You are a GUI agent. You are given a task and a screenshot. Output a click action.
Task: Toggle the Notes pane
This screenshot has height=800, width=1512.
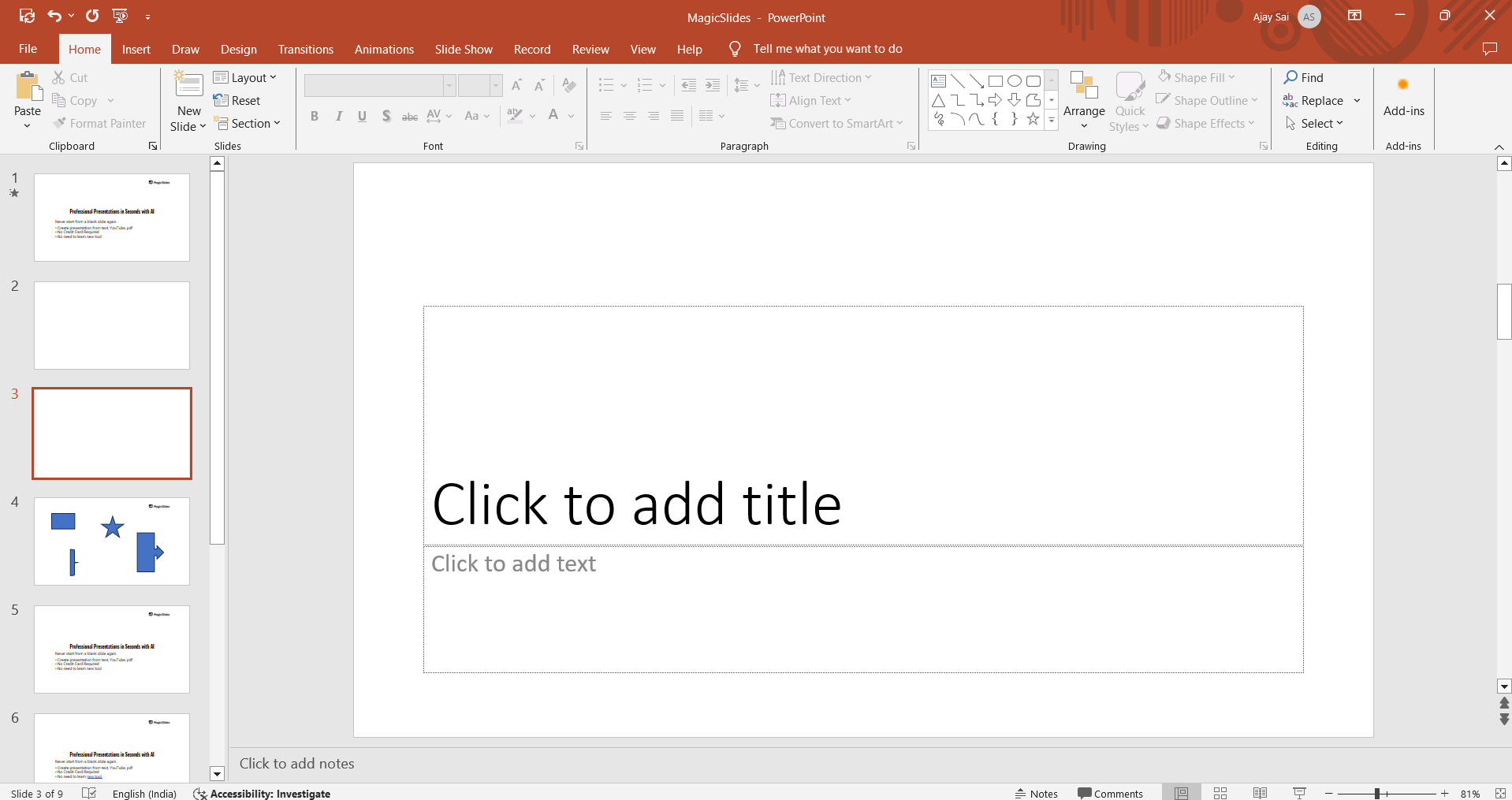[x=1037, y=793]
